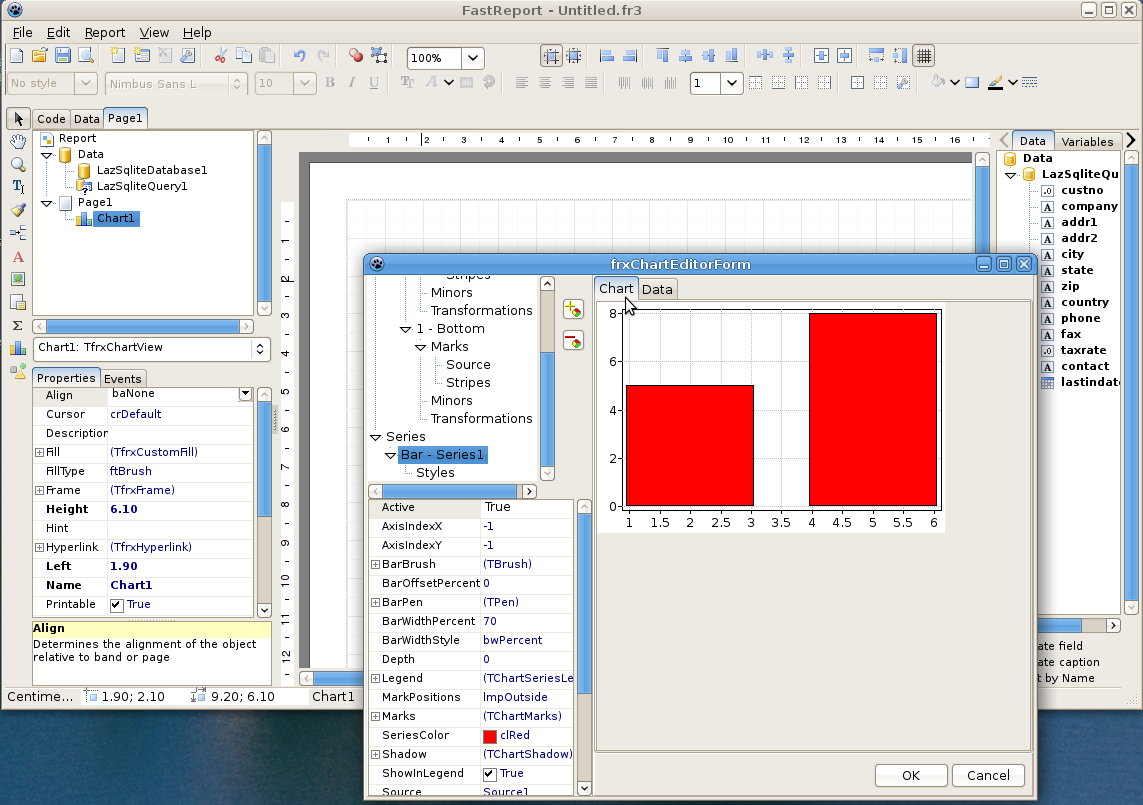
Task: Add a new page to report
Action: pos(117,56)
